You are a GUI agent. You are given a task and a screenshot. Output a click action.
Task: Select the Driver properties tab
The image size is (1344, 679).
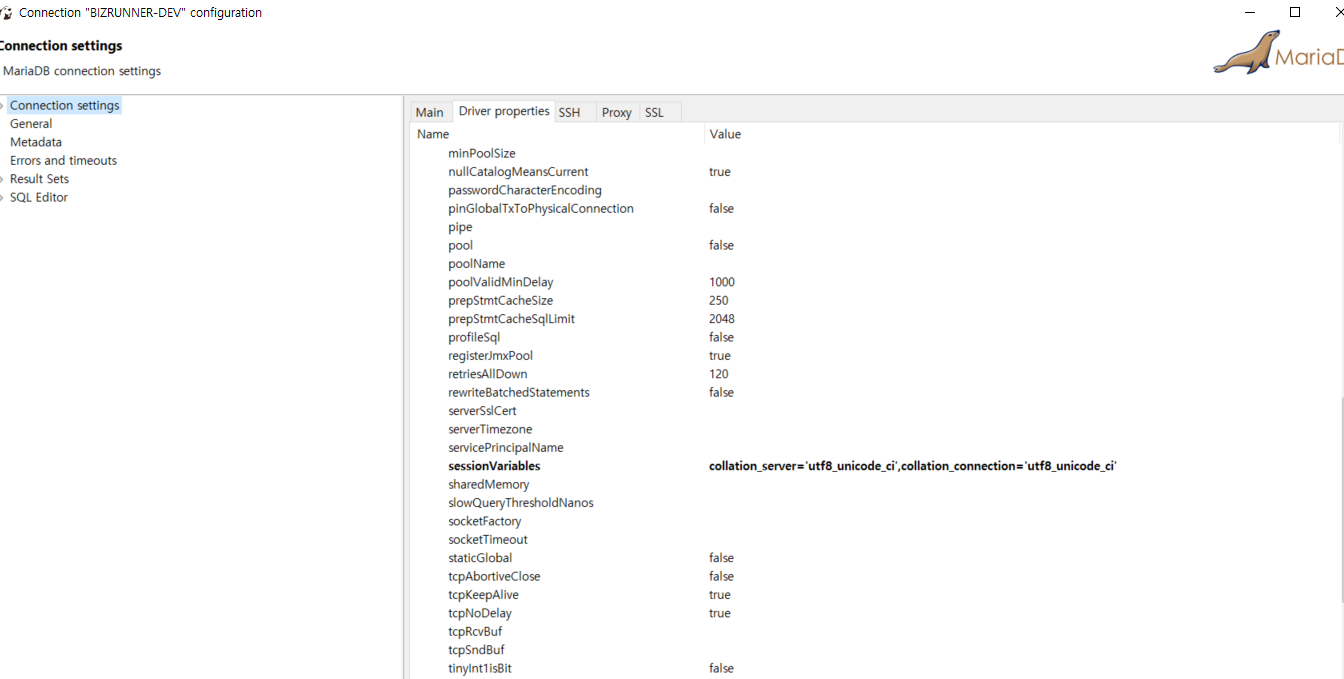point(504,111)
